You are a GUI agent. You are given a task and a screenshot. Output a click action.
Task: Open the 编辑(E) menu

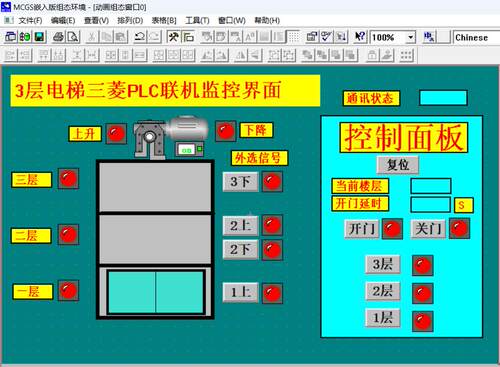click(x=63, y=20)
